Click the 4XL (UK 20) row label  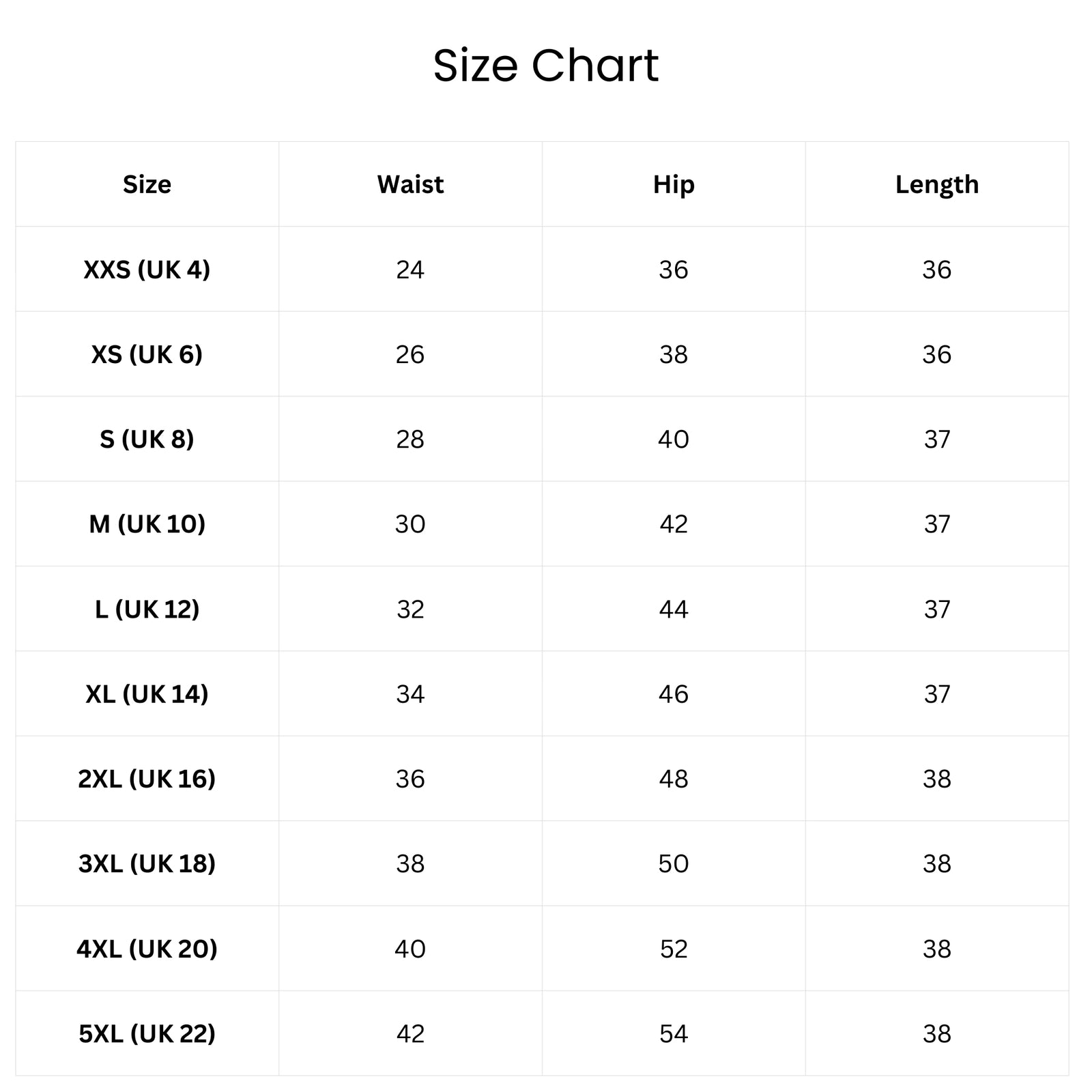point(147,949)
